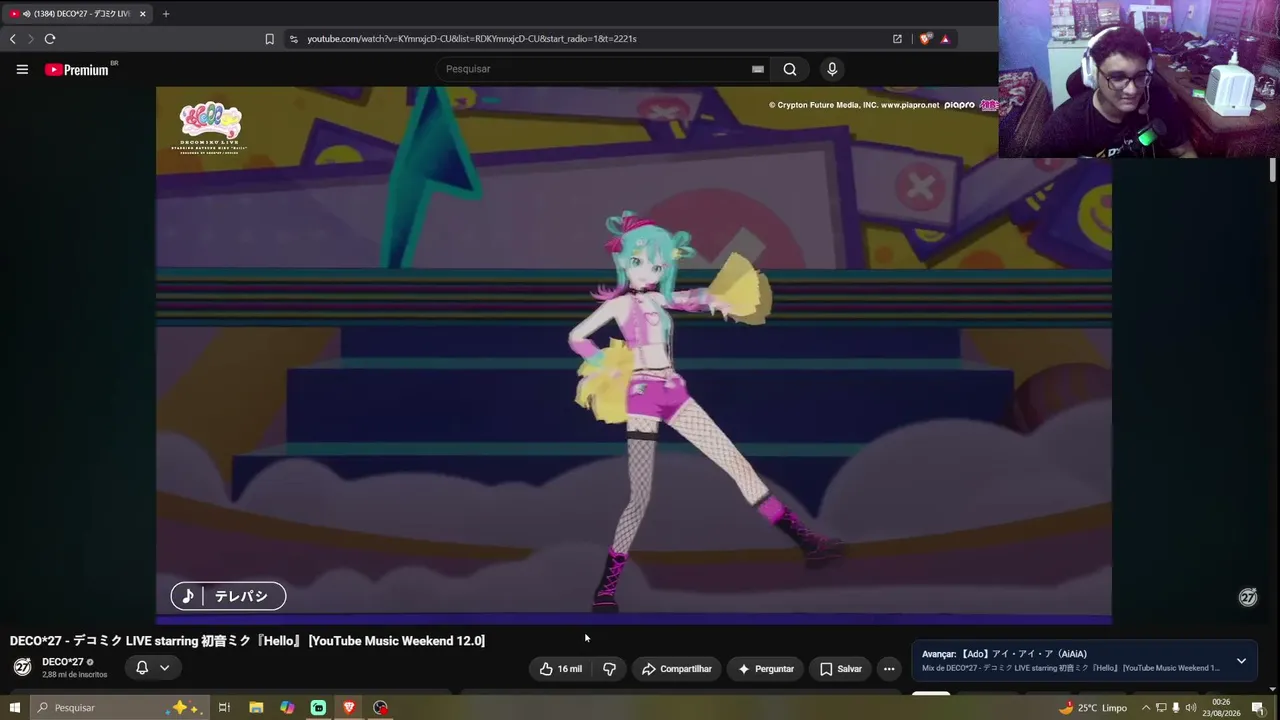Expand the Avançar mix playlist panel
The width and height of the screenshot is (1280, 720).
1241,661
